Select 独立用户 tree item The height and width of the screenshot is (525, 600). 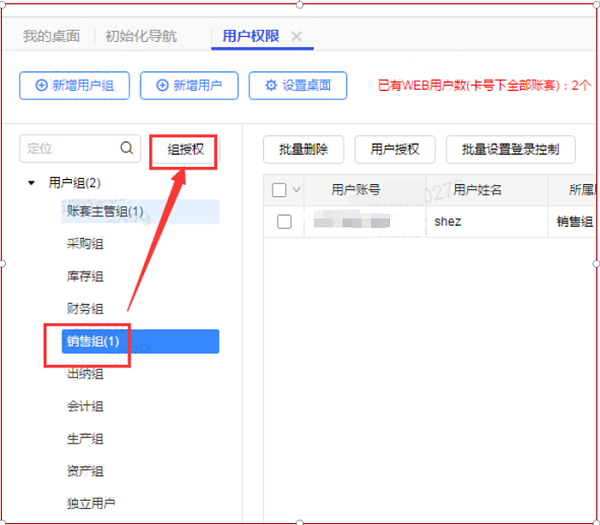[91, 503]
